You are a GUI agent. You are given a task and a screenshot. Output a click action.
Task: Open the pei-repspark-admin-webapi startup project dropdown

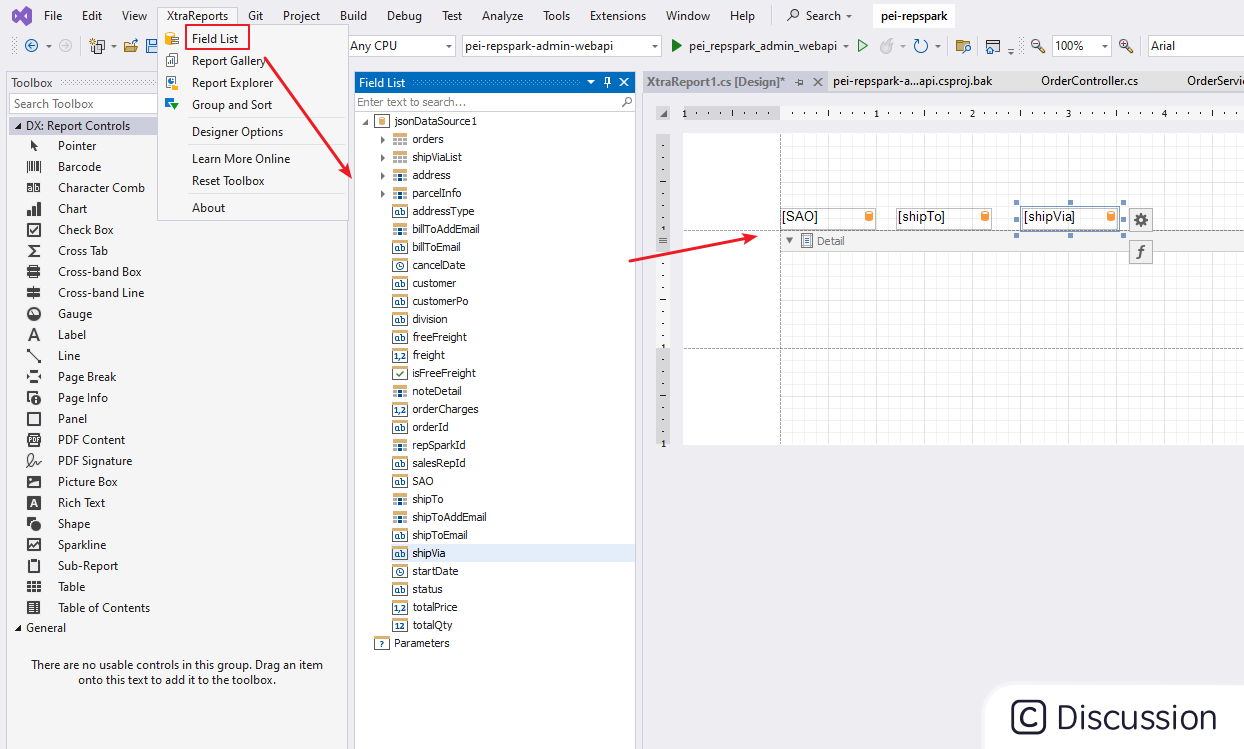[654, 46]
